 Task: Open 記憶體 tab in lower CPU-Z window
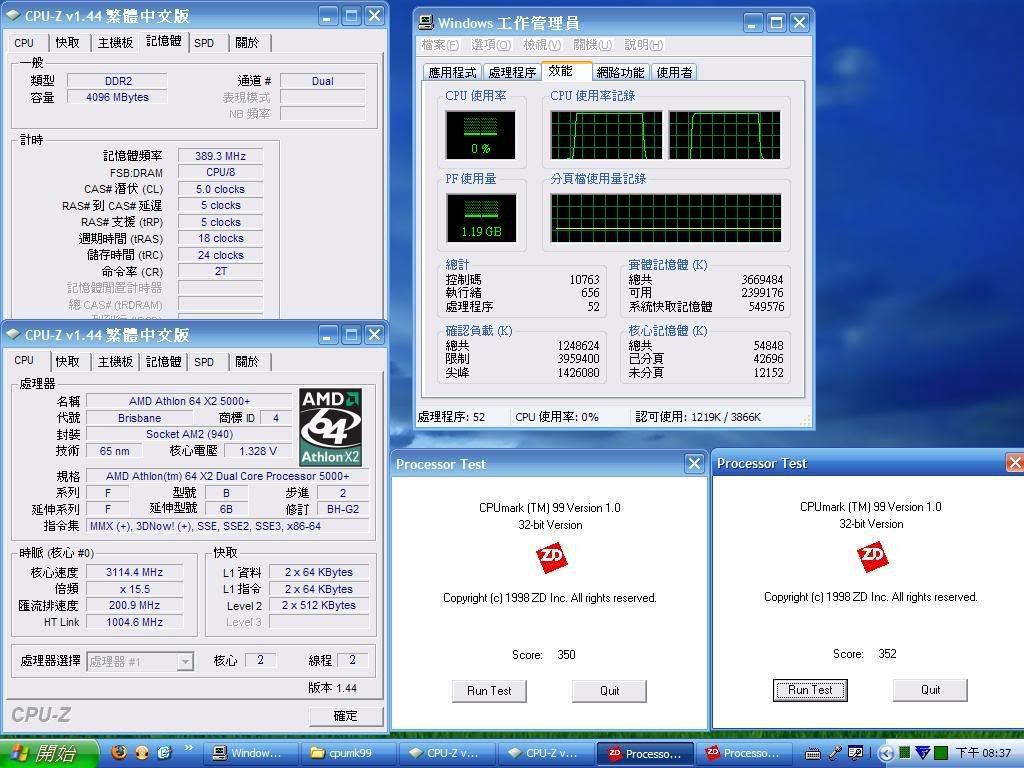click(163, 361)
